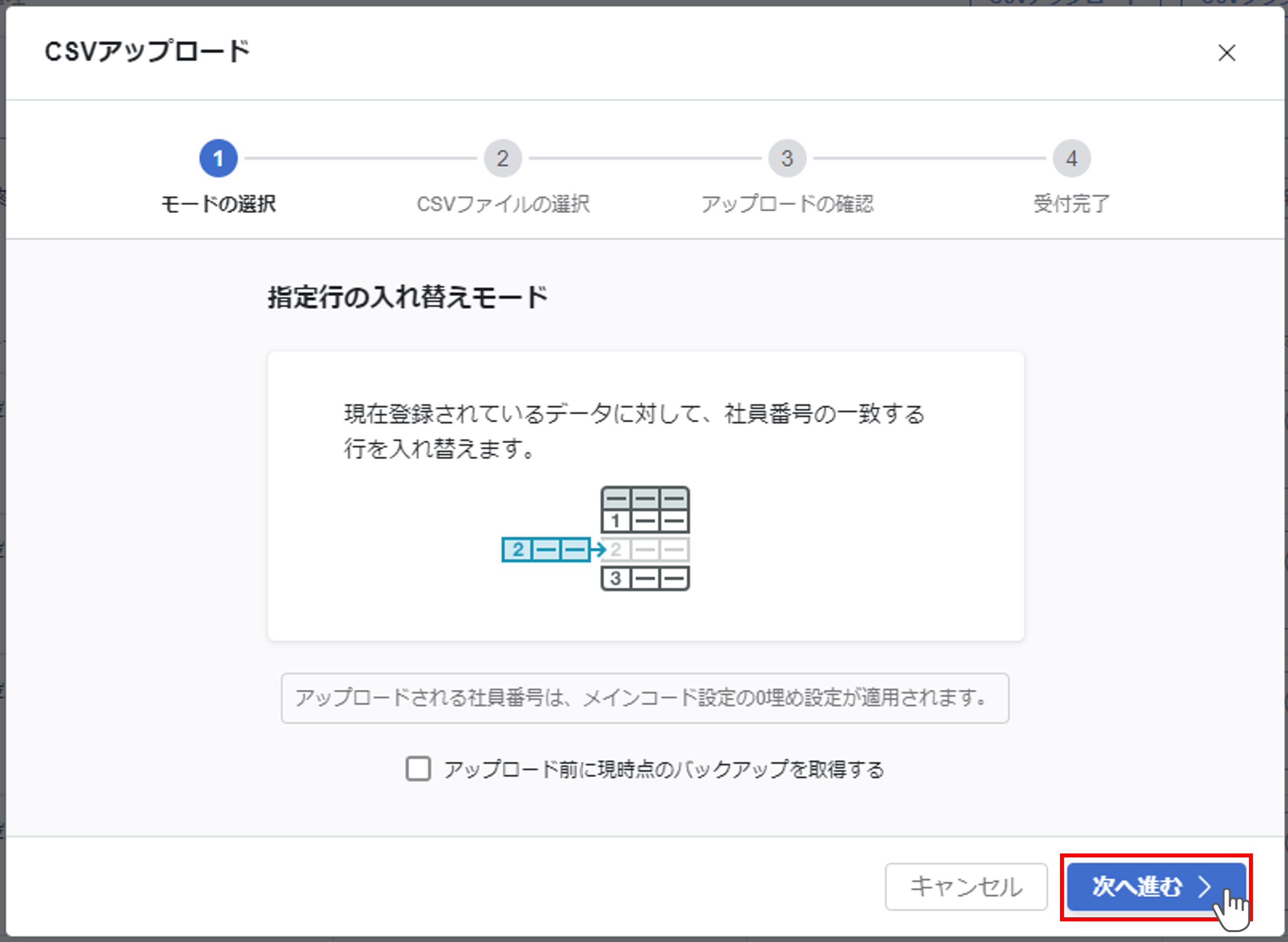Click the 社員番号 0埋め設定 note box

point(644,698)
